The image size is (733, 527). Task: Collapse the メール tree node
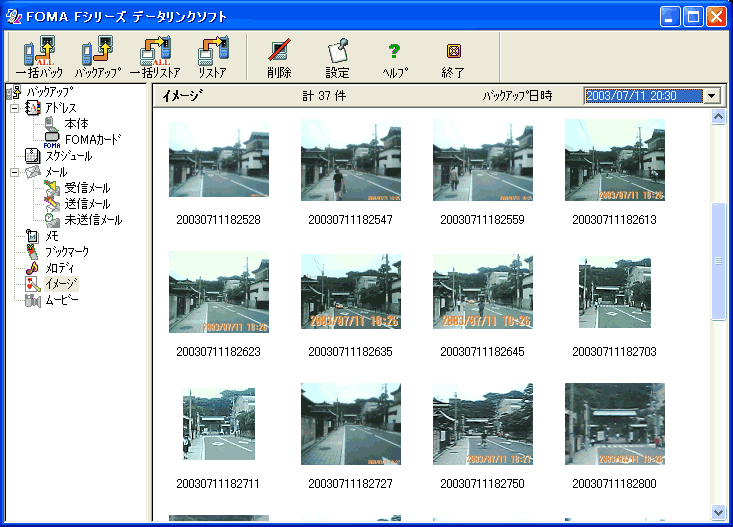[x=15, y=172]
